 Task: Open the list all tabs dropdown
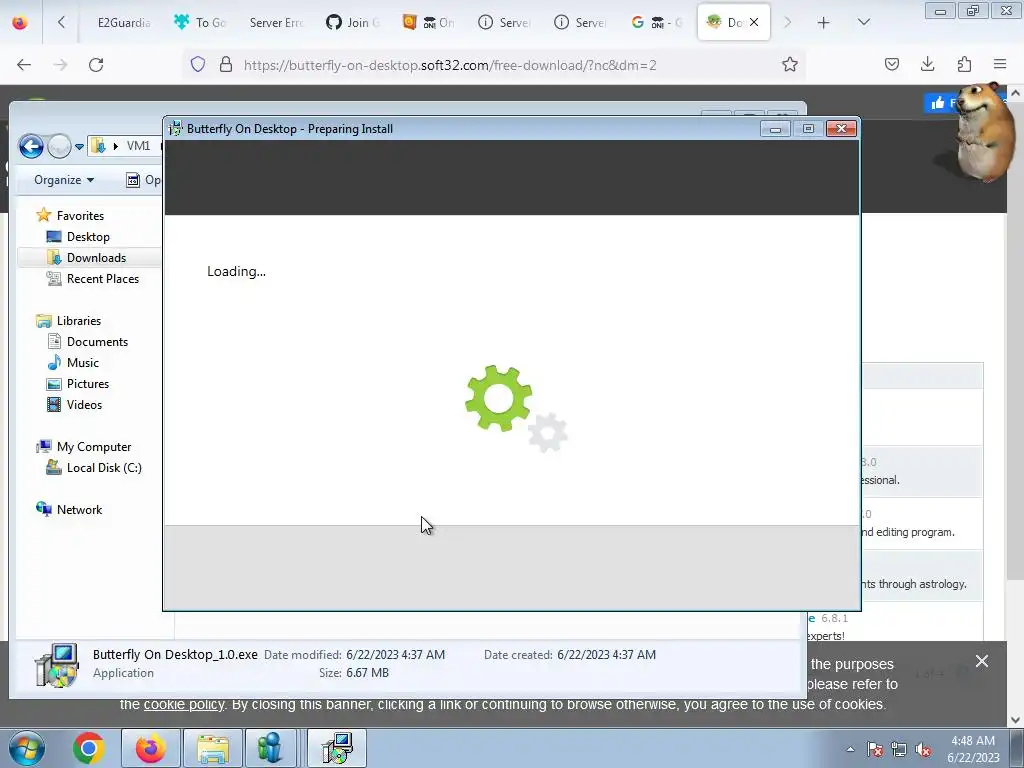863,22
